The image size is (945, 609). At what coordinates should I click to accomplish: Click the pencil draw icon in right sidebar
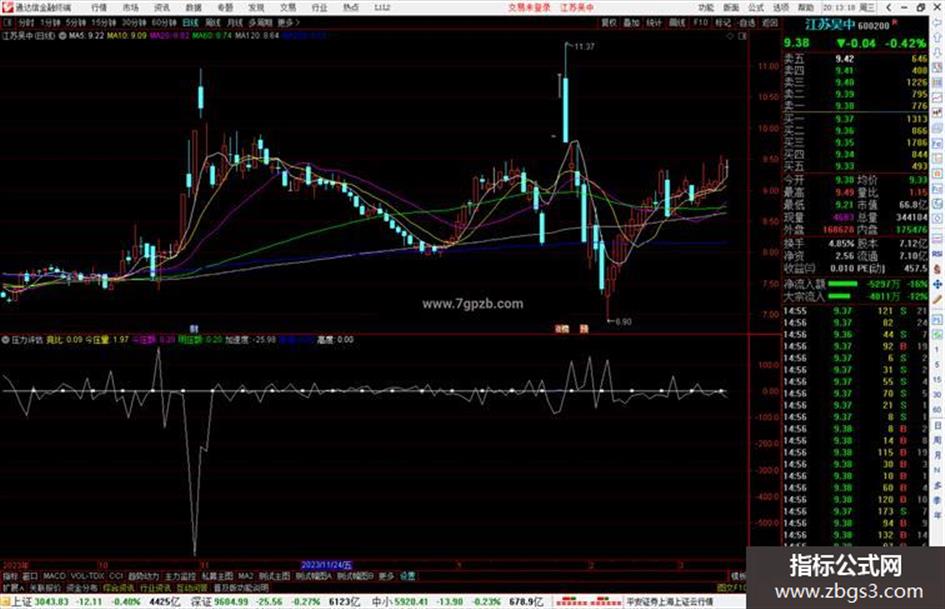937,299
